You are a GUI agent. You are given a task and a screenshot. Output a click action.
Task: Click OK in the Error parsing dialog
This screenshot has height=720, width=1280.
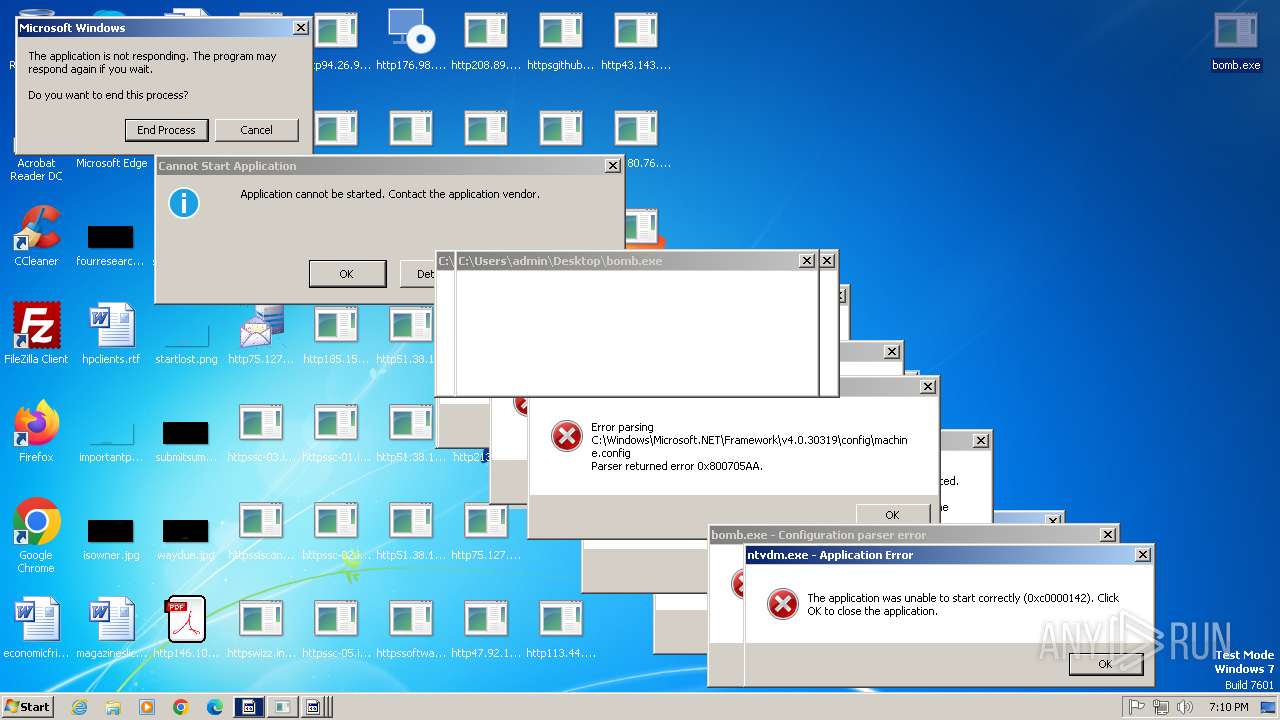[892, 515]
